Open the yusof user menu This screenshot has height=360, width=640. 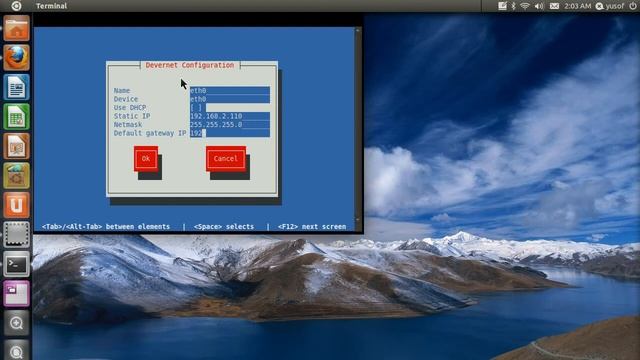tap(610, 6)
